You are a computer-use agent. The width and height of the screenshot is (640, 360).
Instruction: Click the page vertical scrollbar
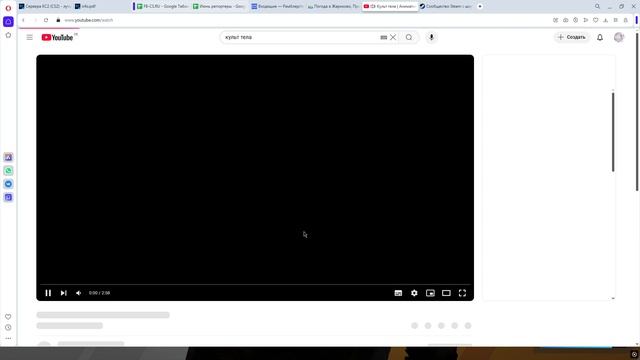pyautogui.click(x=637, y=111)
